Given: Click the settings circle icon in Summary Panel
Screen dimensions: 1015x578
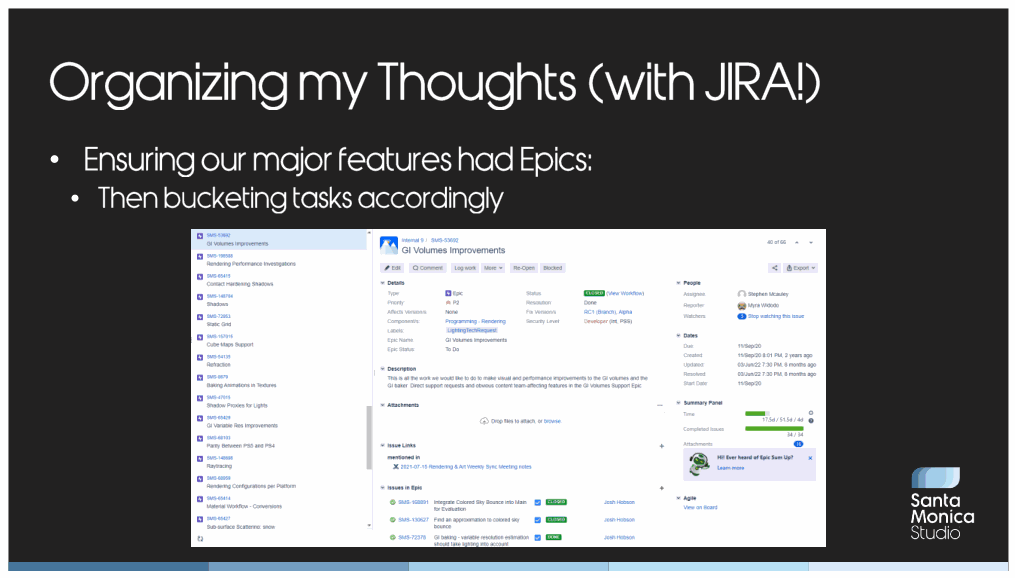Looking at the screenshot, I should tap(811, 413).
